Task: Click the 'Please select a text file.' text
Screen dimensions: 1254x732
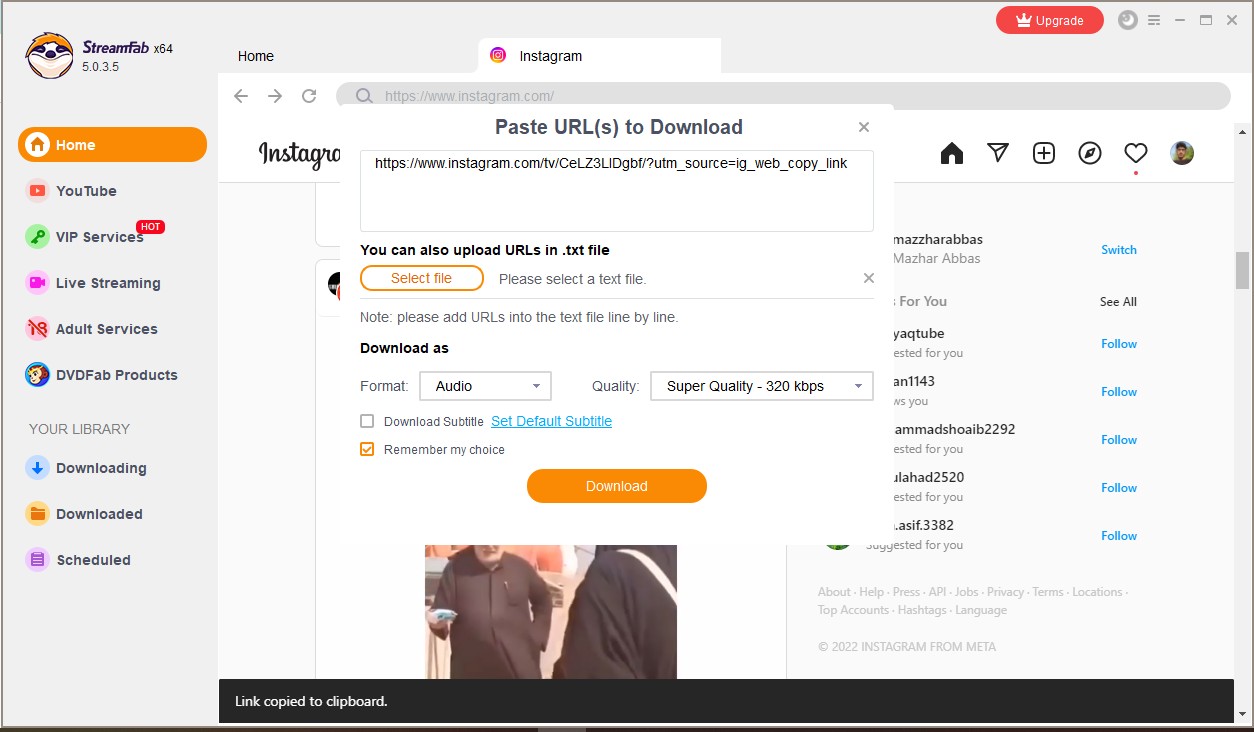Action: coord(573,279)
